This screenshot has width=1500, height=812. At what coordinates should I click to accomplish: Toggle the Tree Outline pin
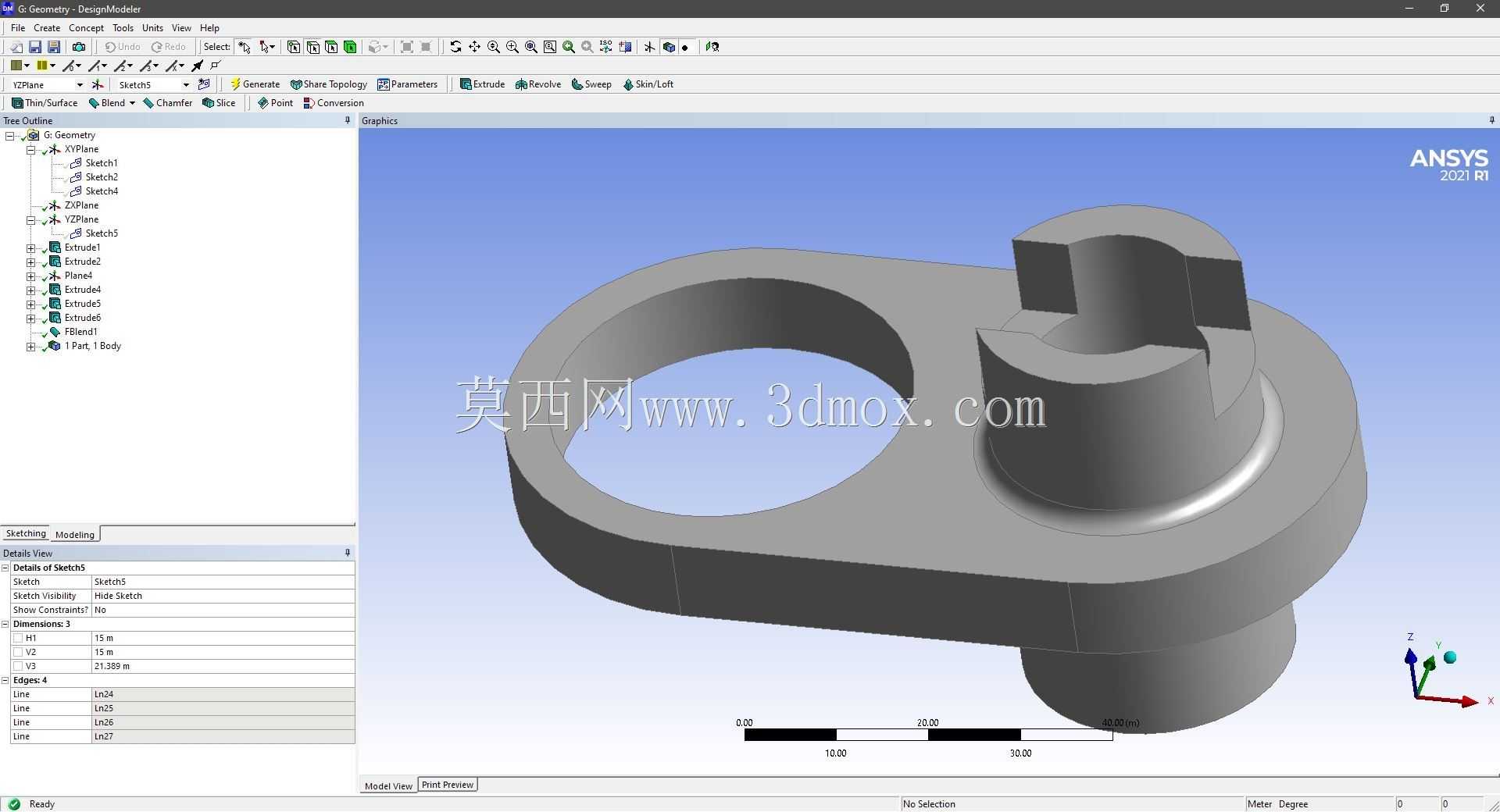tap(348, 120)
